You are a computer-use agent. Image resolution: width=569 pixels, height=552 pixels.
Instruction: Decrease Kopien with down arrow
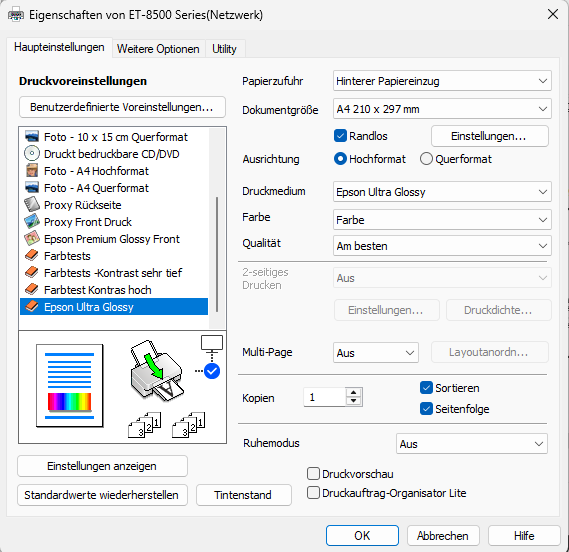click(353, 401)
